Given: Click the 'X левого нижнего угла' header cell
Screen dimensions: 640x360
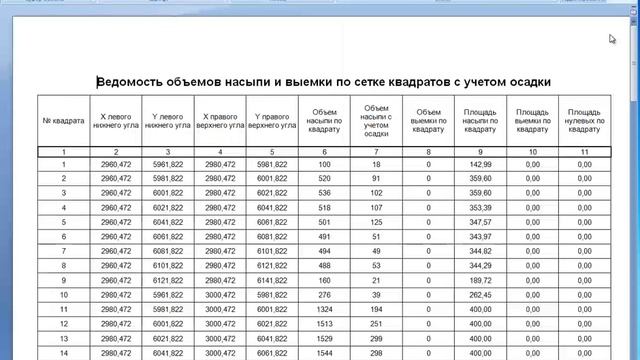Looking at the screenshot, I should coord(116,121).
